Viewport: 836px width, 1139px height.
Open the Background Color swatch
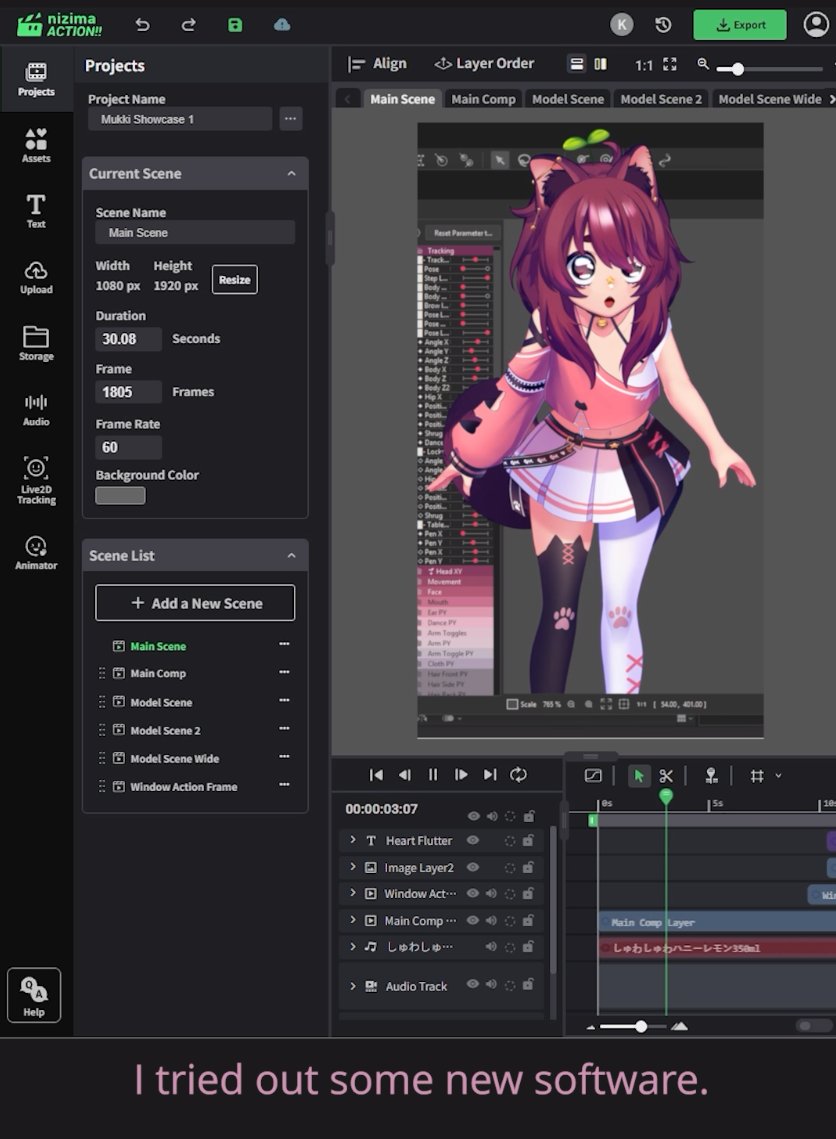(x=120, y=495)
